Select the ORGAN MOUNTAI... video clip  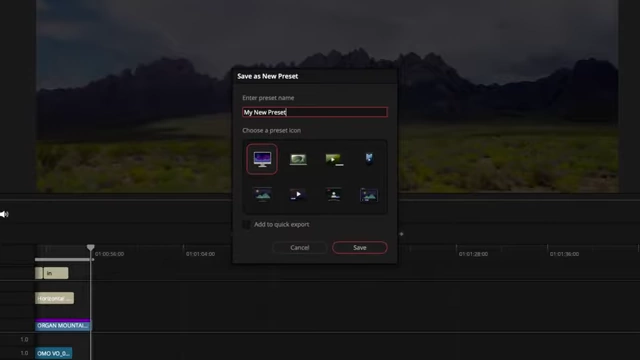[62, 325]
